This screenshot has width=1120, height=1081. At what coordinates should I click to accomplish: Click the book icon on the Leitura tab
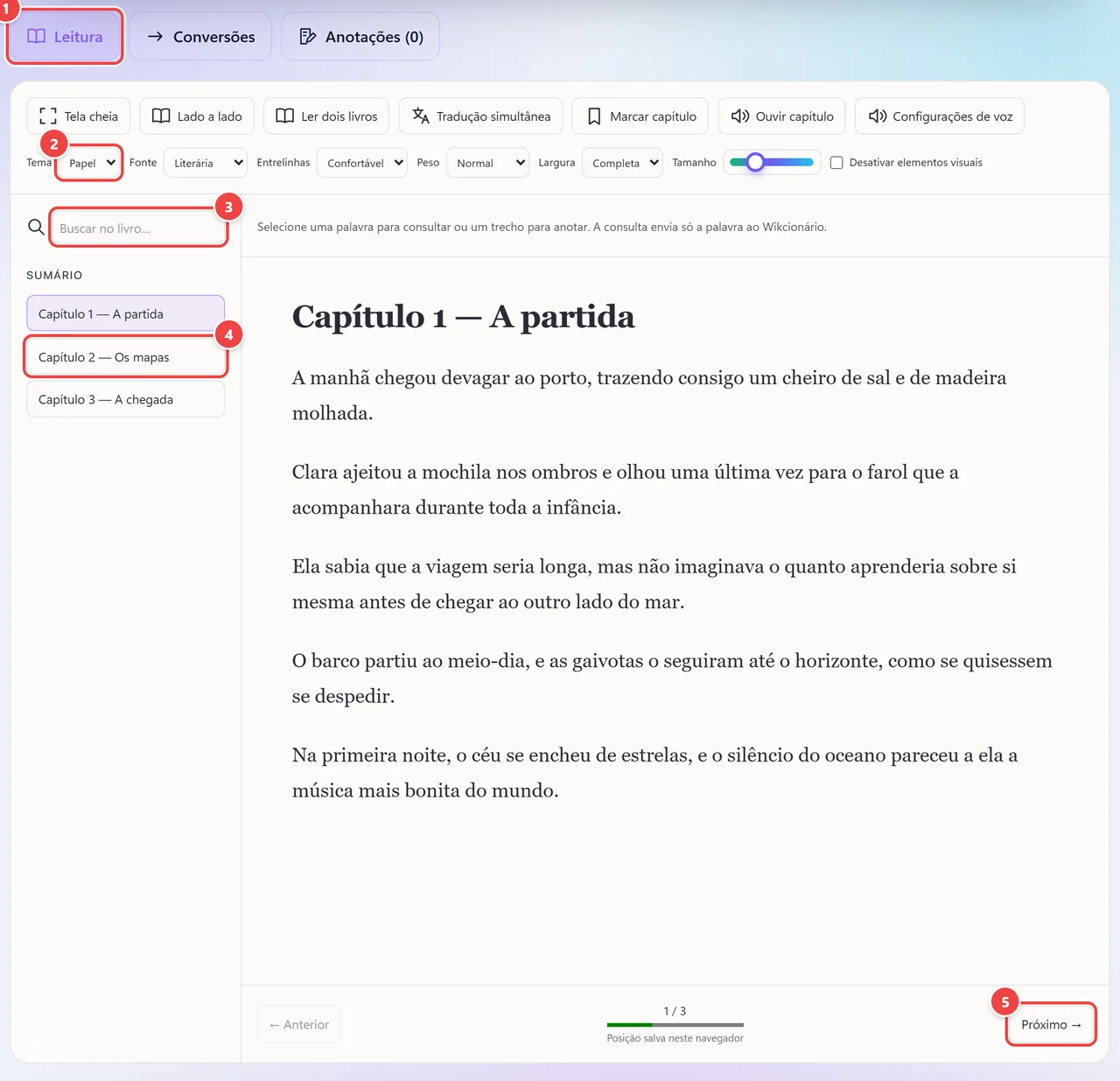click(36, 37)
